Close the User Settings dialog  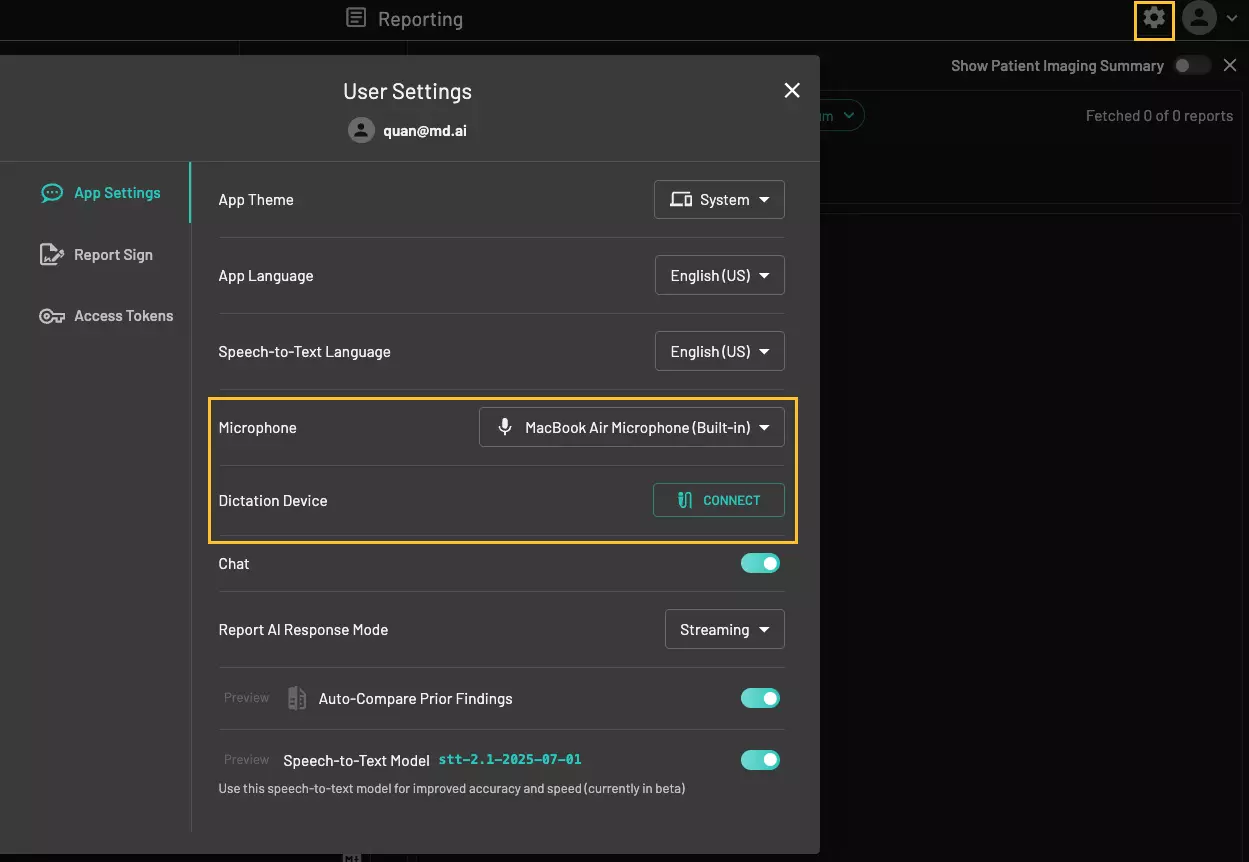pyautogui.click(x=792, y=91)
